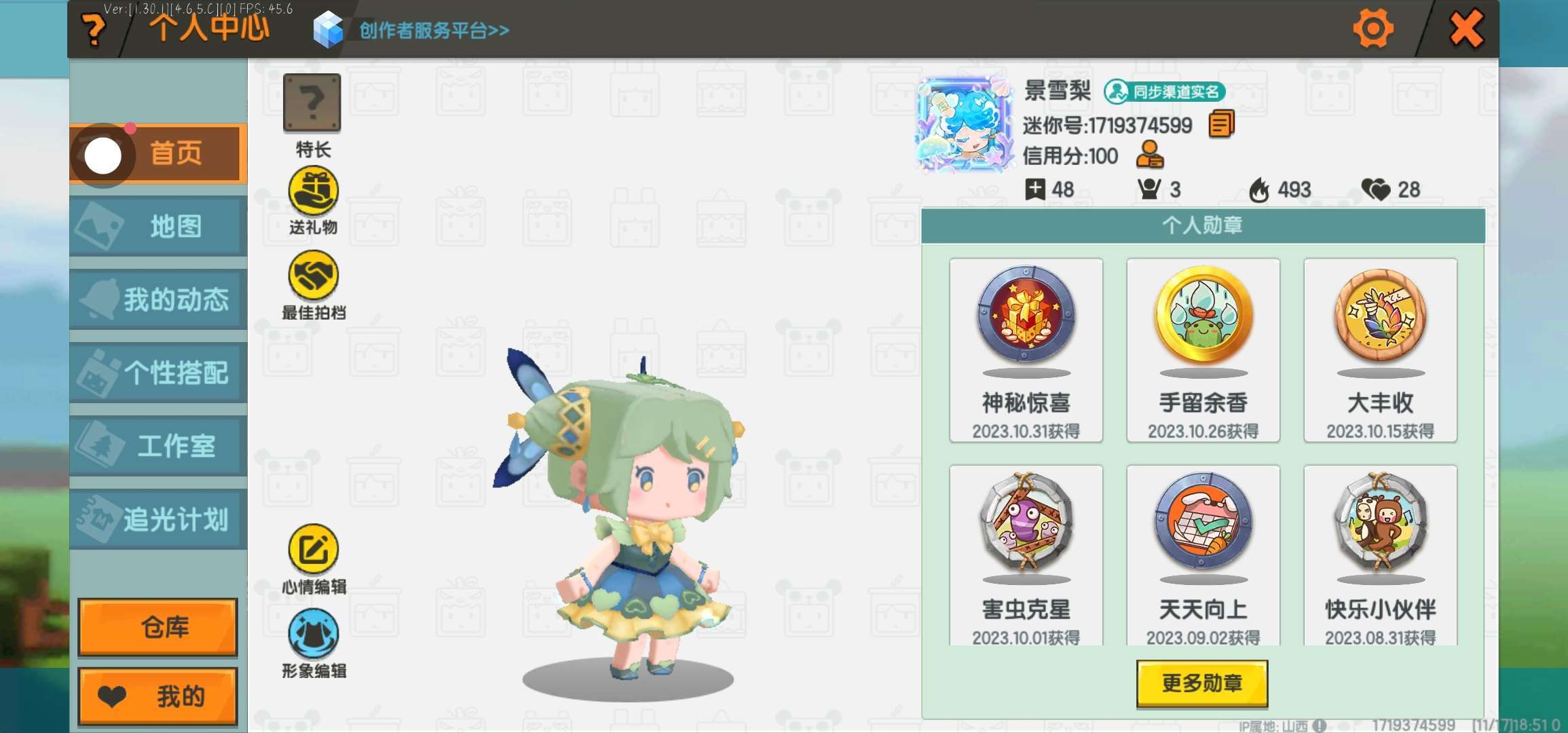The height and width of the screenshot is (733, 1568).
Task: Click the 仓库 warehouse button
Action: click(158, 627)
